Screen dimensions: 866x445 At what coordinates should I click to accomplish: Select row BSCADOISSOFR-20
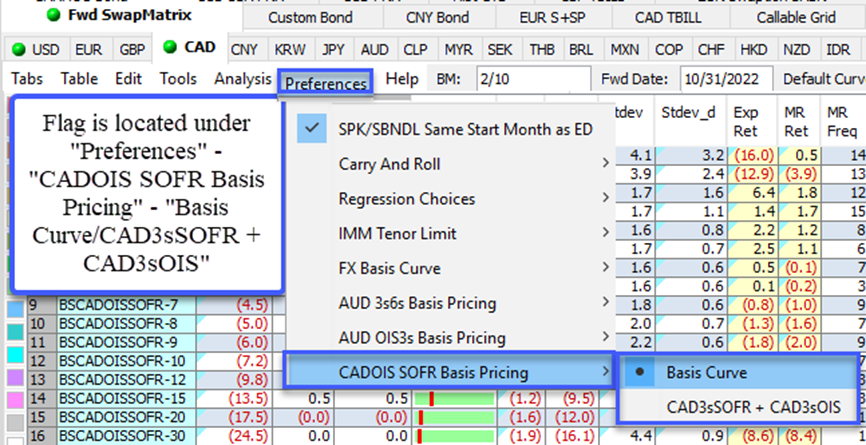tap(126, 417)
